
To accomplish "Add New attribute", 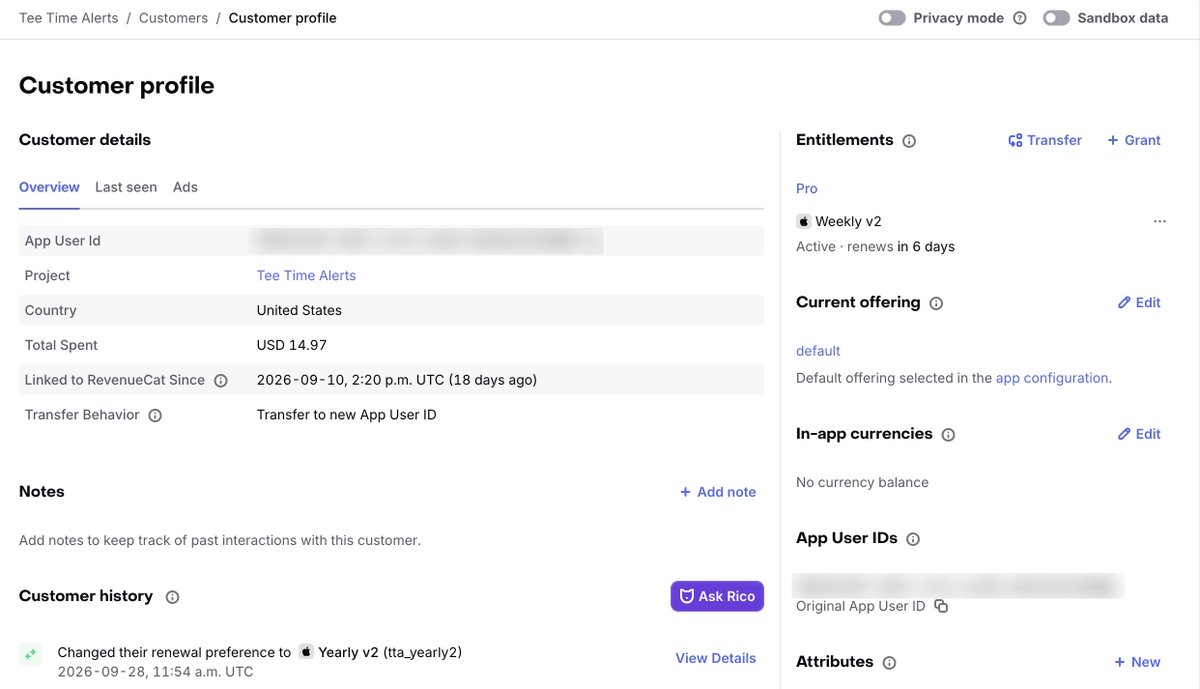I will (x=1137, y=662).
